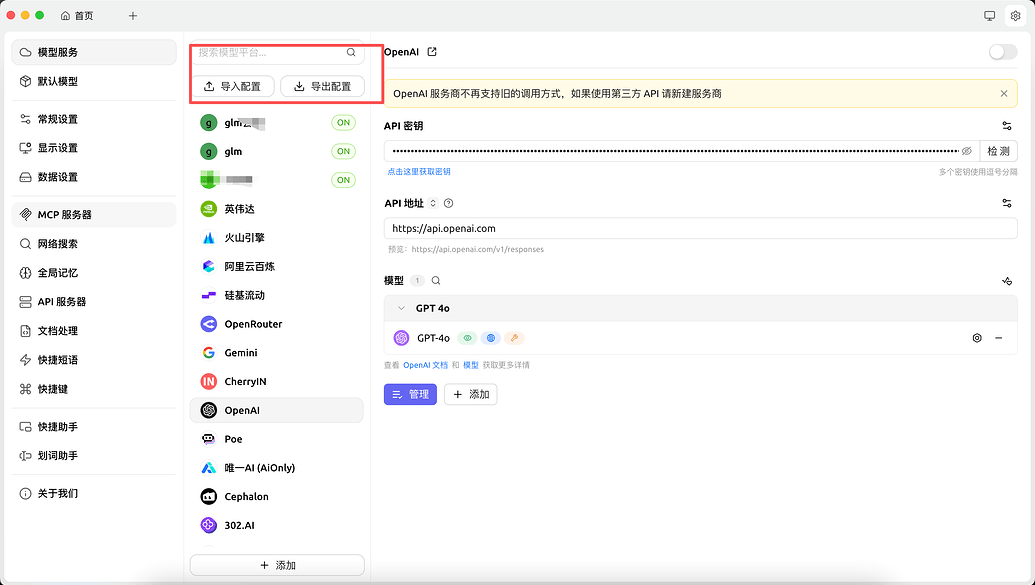Select 火山引擎 provider
This screenshot has width=1035, height=585.
277,238
